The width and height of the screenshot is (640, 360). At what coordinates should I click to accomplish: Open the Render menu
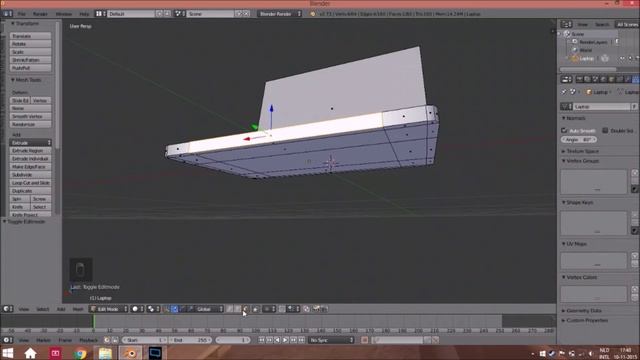(40, 14)
